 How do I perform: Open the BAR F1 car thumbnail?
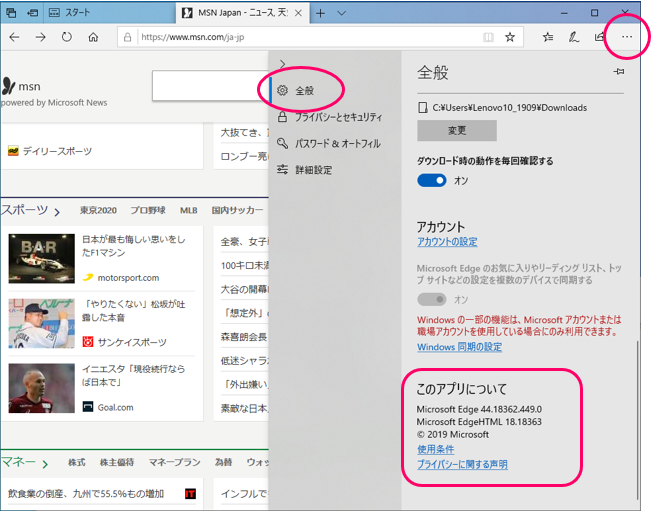(41, 258)
